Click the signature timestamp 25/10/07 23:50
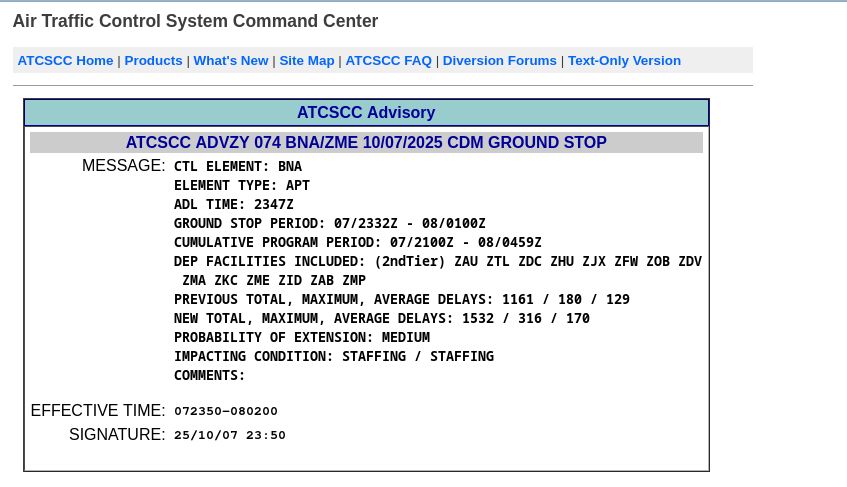This screenshot has width=847, height=487. click(230, 435)
